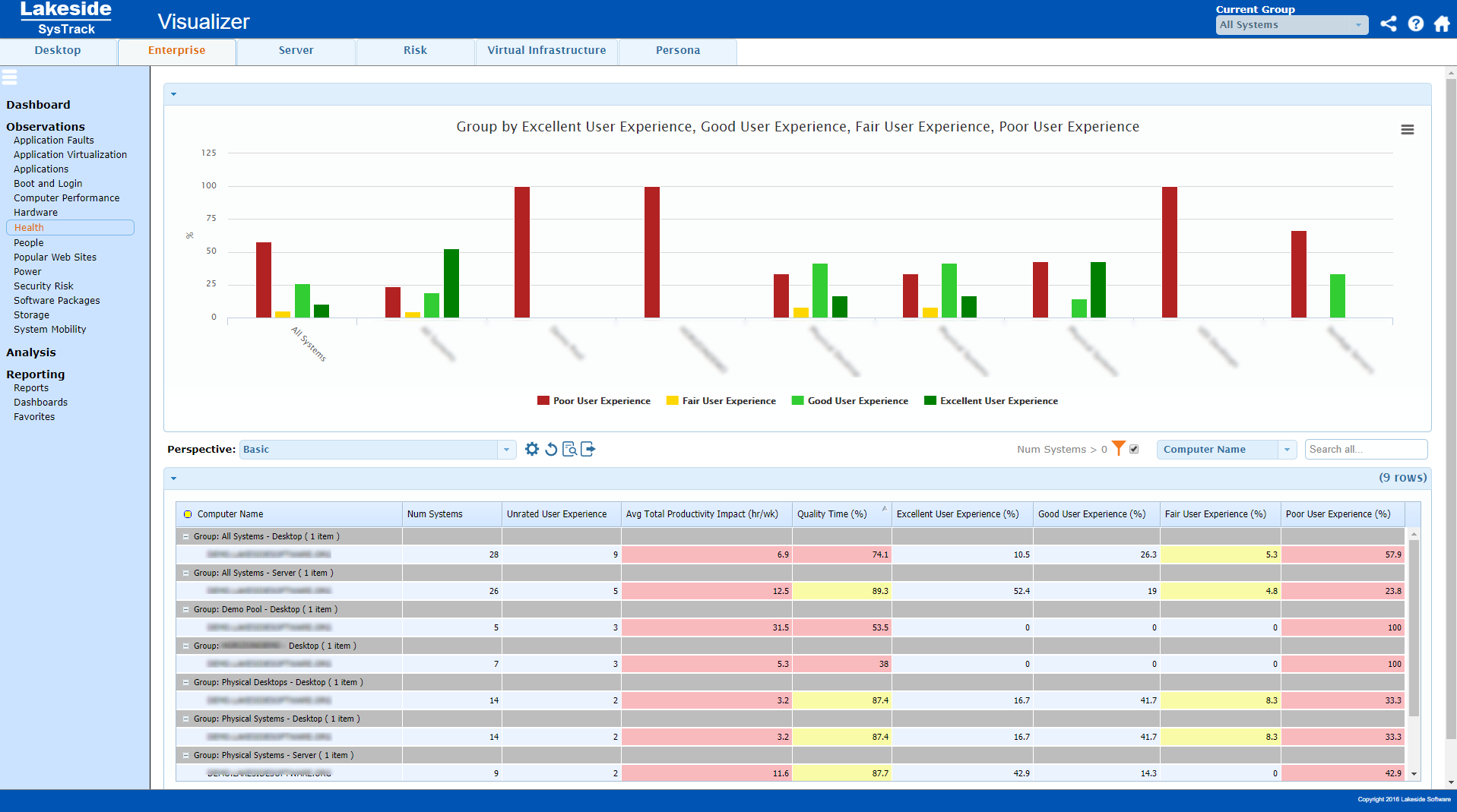
Task: Open Boot and Login observation
Action: [x=48, y=184]
